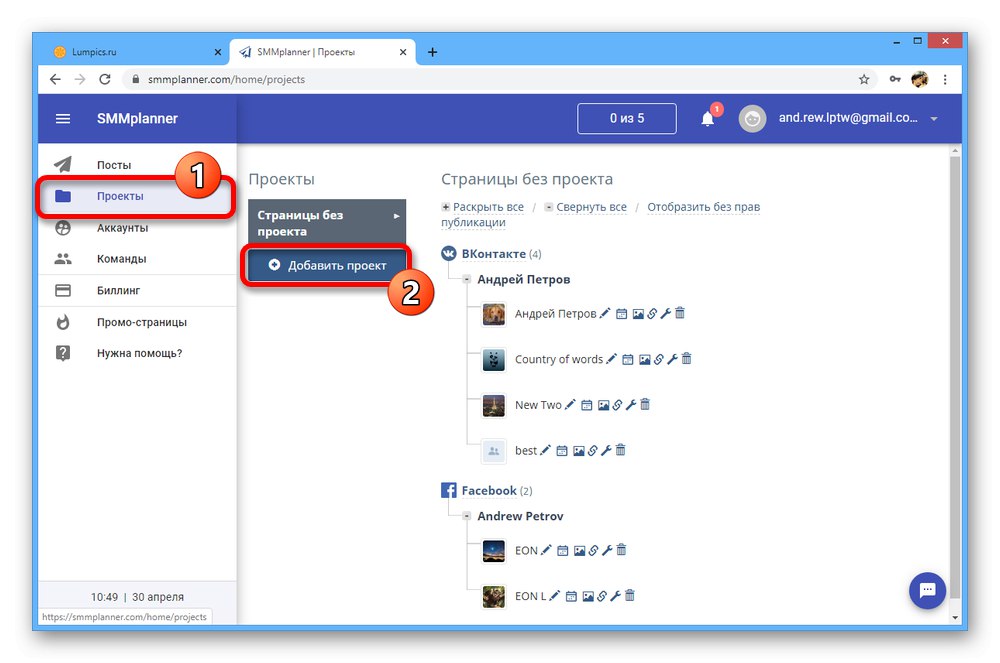Open Команды in the sidebar
Screen dimensions: 1000x663
coord(137,259)
